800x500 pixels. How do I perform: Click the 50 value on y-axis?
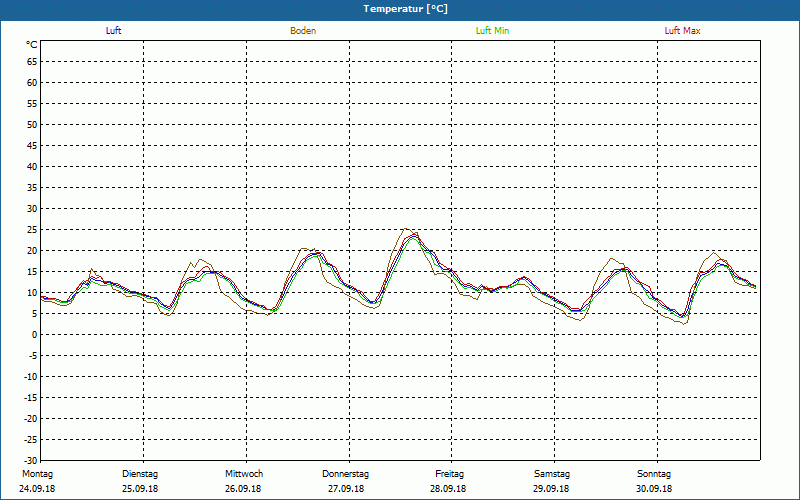click(x=32, y=124)
